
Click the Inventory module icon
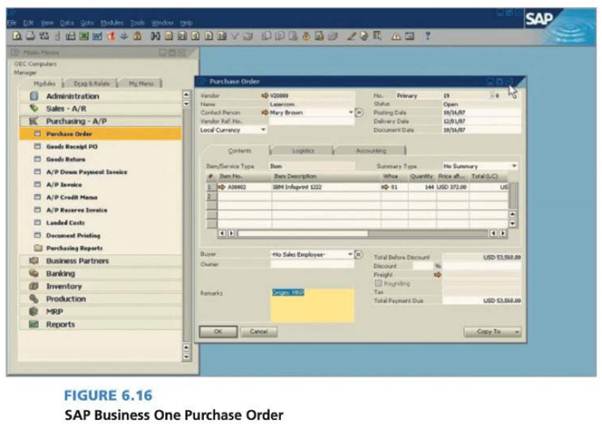point(33,286)
